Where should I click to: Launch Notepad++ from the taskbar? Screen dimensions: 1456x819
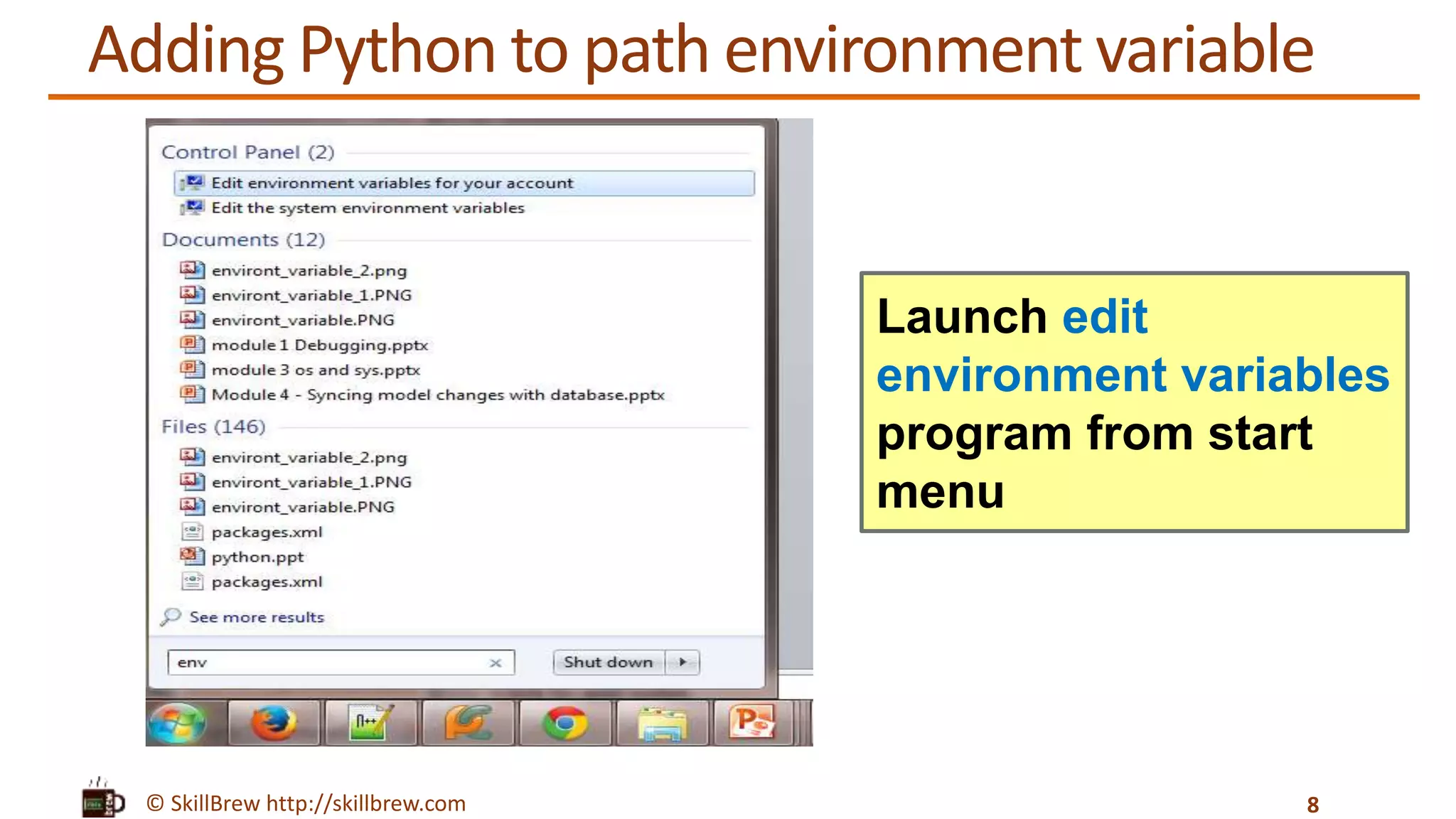coord(371,724)
